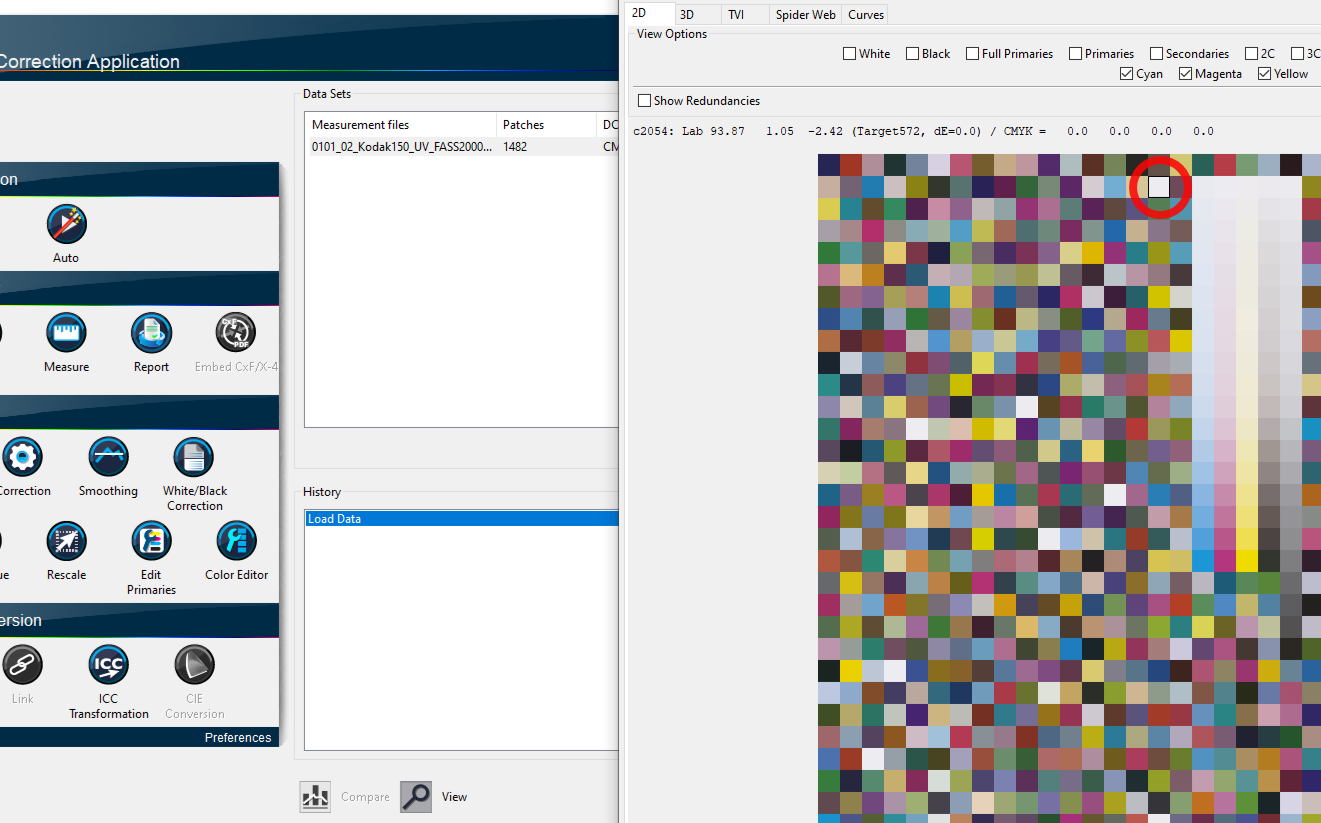Click the View label button

coord(455,797)
